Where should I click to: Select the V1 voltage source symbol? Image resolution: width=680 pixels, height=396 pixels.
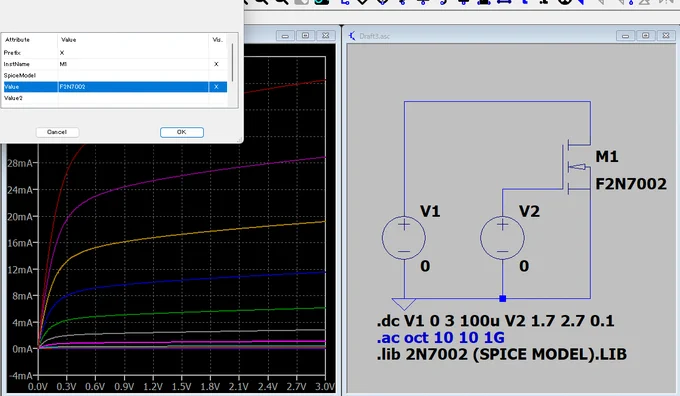point(404,238)
